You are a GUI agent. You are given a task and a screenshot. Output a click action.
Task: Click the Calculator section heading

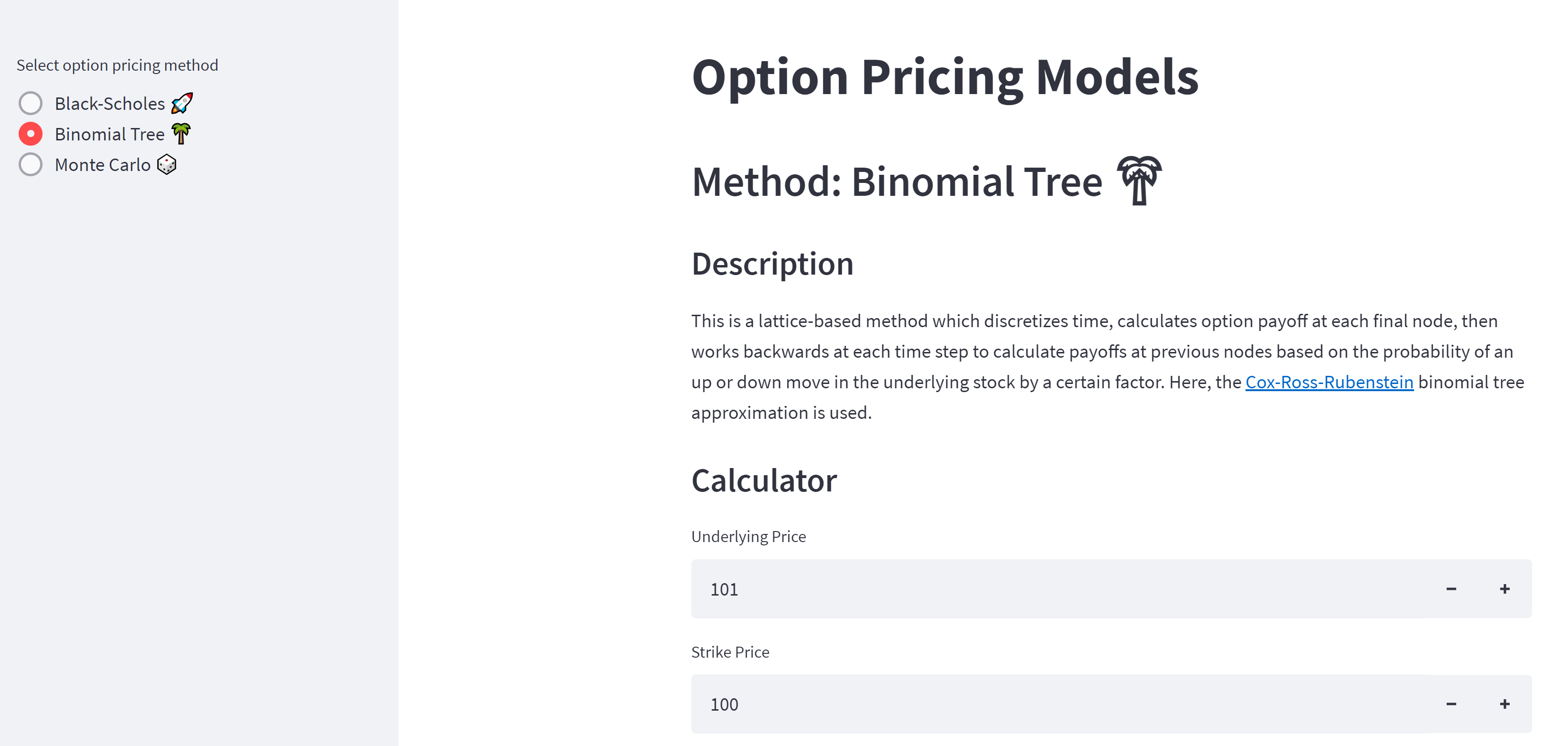[x=764, y=480]
